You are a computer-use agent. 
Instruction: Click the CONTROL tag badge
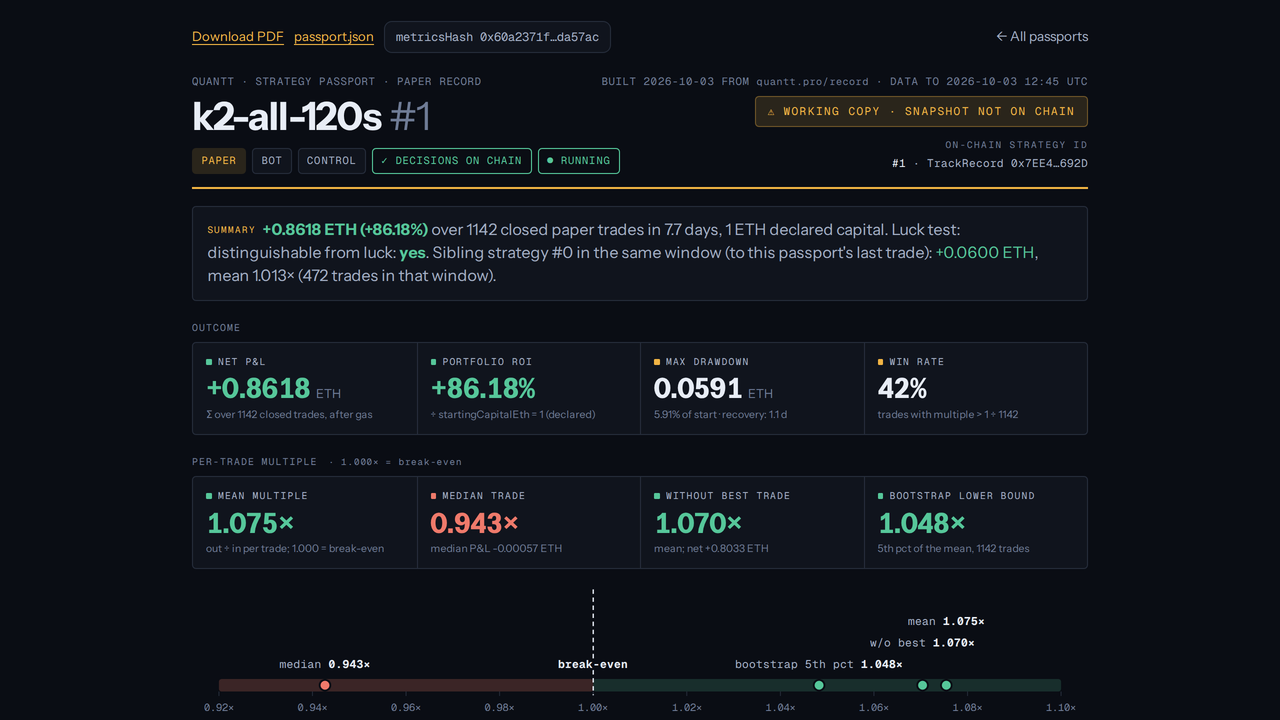coord(331,161)
